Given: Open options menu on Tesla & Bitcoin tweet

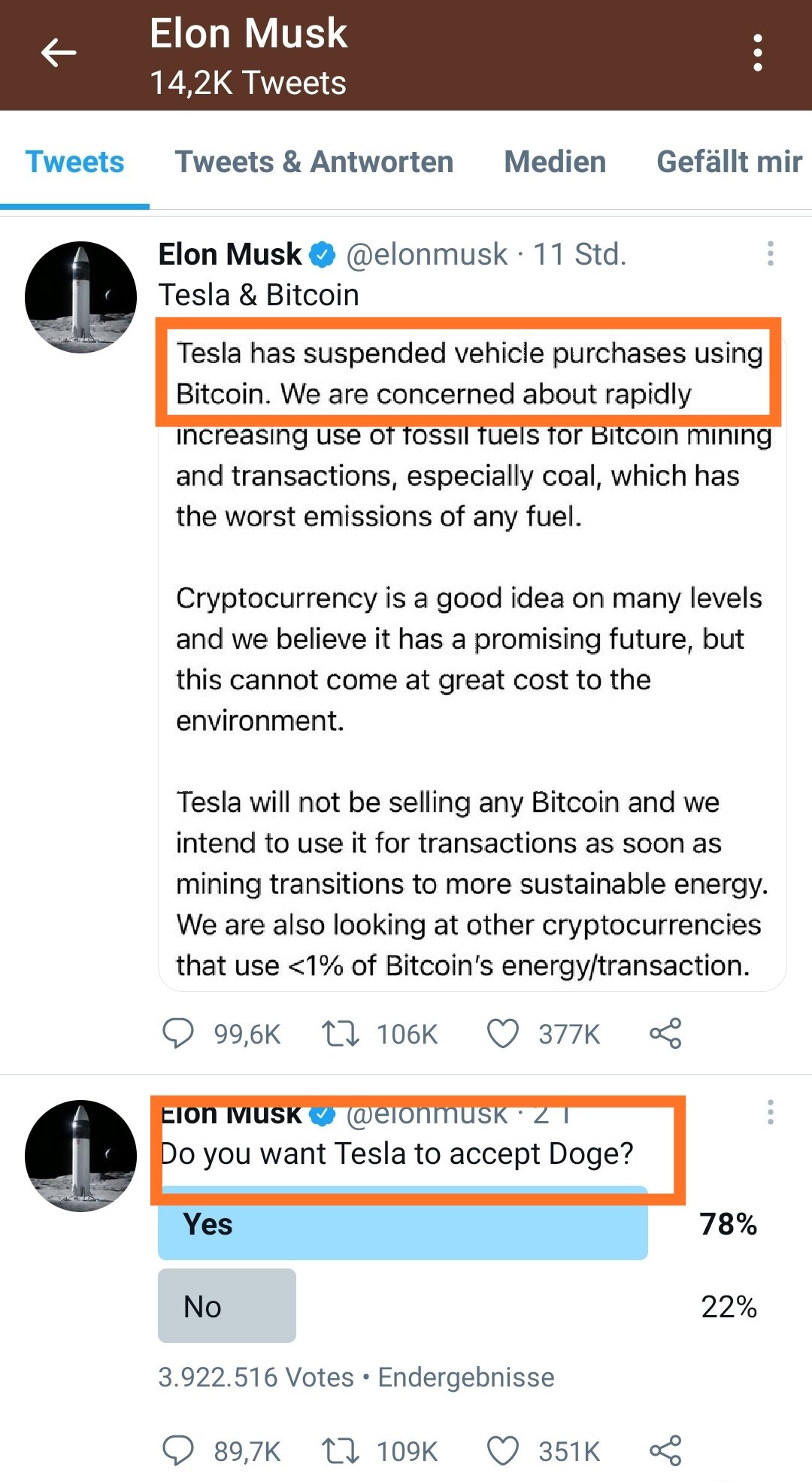Looking at the screenshot, I should [770, 254].
